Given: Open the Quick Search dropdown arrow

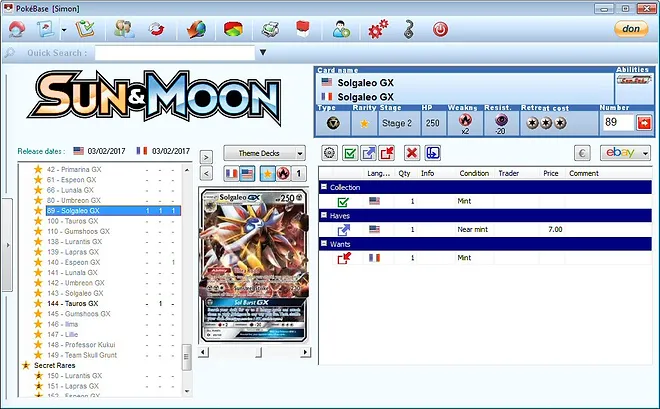Looking at the screenshot, I should tap(263, 53).
